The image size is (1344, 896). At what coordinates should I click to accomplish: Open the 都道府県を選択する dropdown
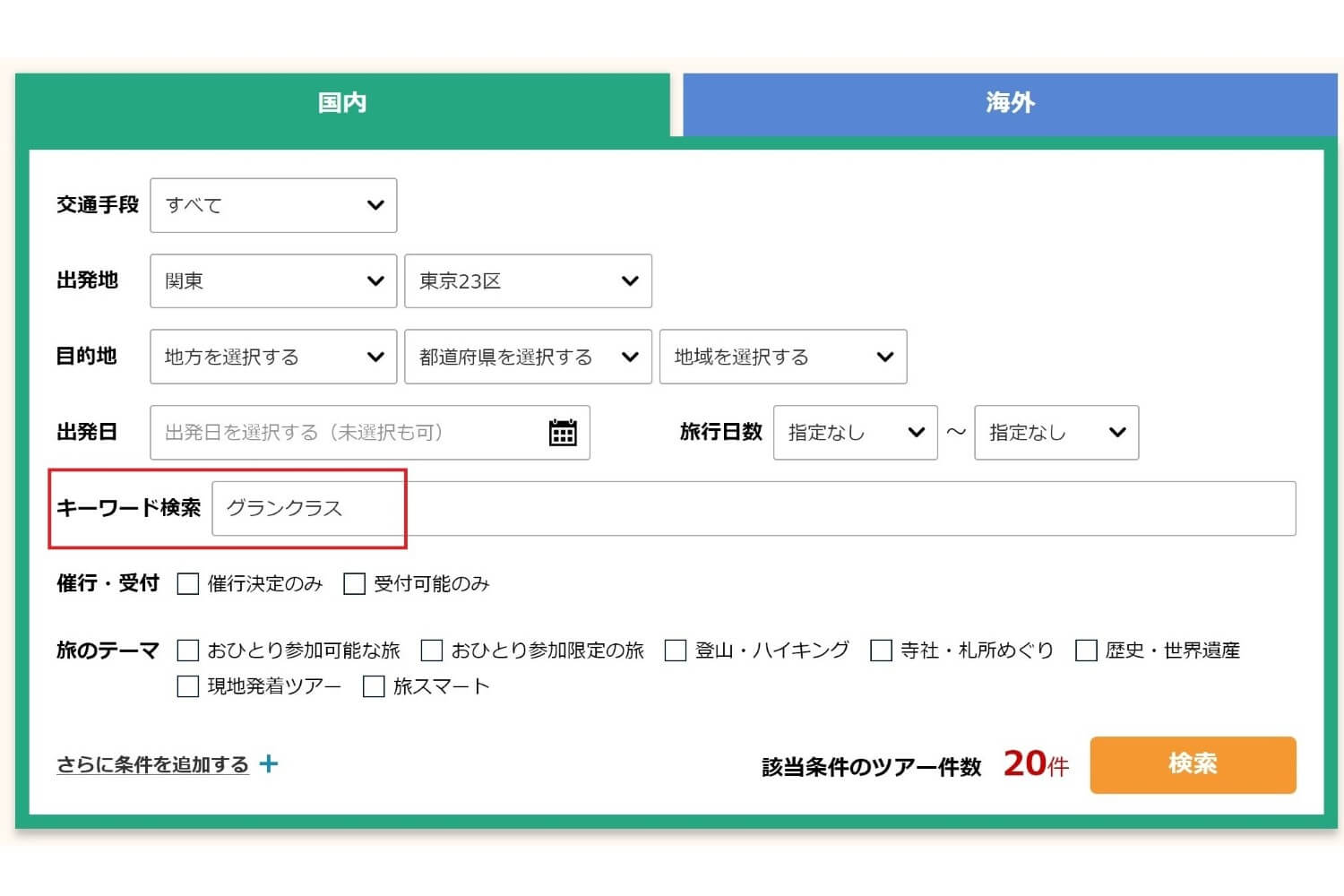click(x=528, y=357)
